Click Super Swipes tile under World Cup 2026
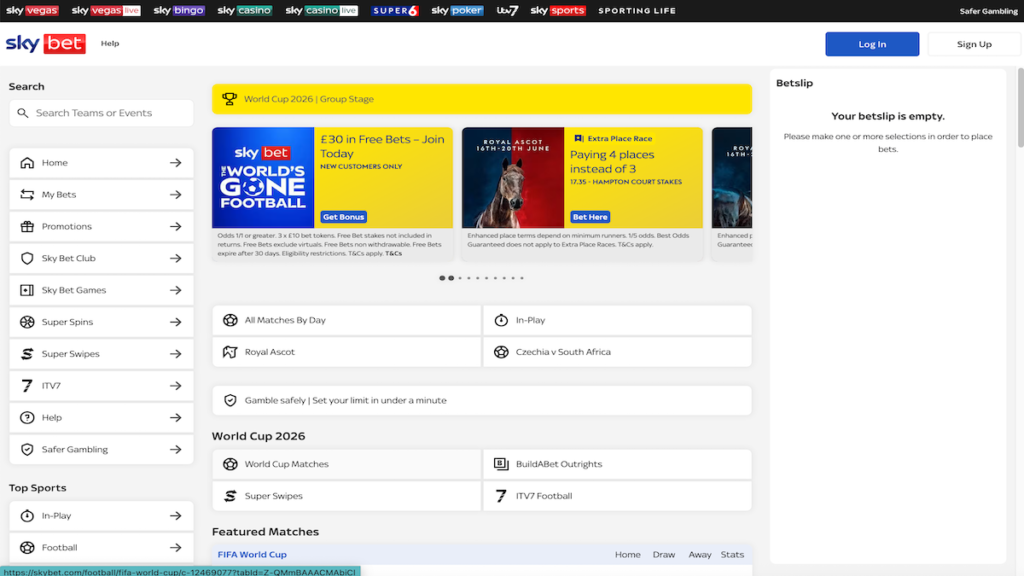This screenshot has height=576, width=1024. [346, 496]
